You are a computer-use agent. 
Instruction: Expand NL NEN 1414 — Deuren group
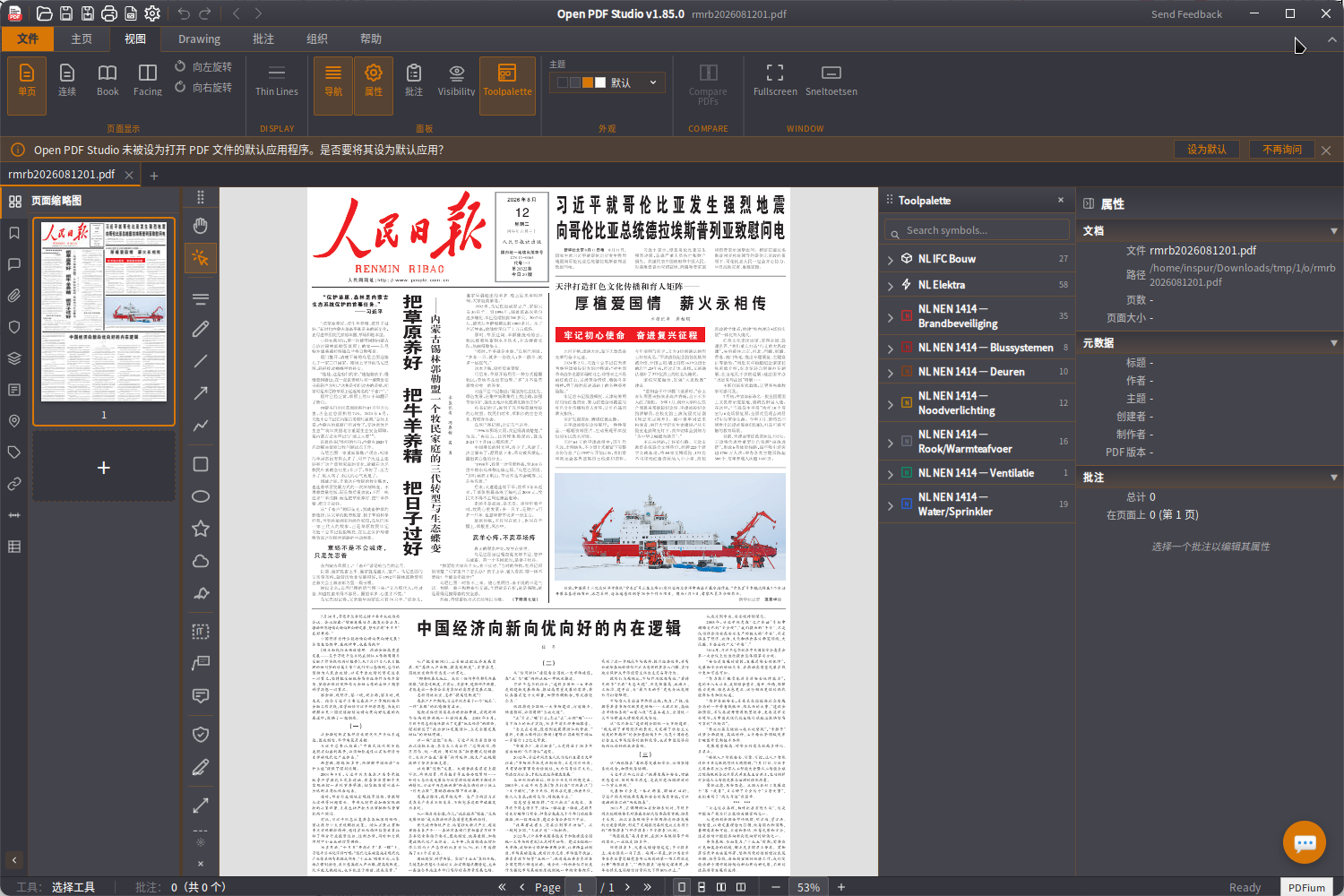[891, 372]
